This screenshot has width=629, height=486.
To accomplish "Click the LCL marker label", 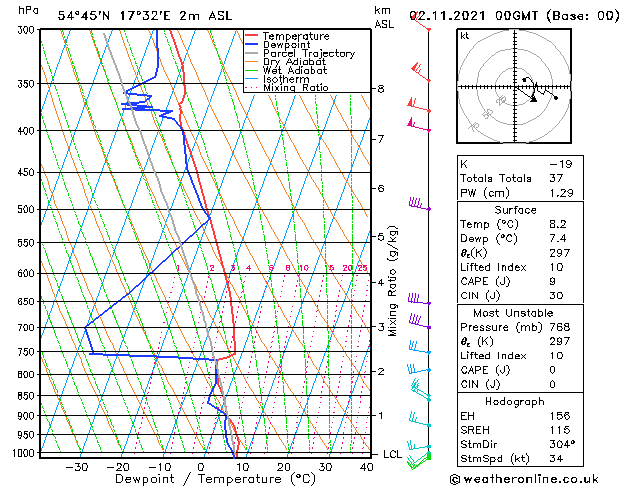I will [394, 453].
